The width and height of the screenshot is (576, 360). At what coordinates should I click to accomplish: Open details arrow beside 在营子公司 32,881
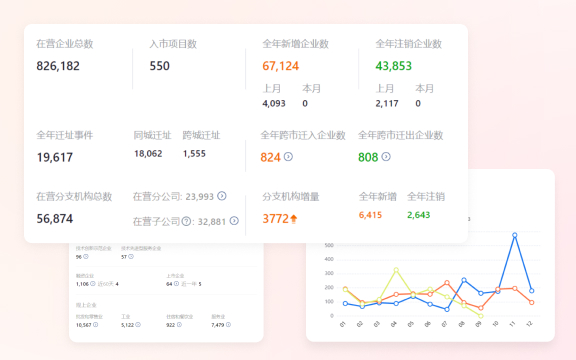[x=234, y=221]
